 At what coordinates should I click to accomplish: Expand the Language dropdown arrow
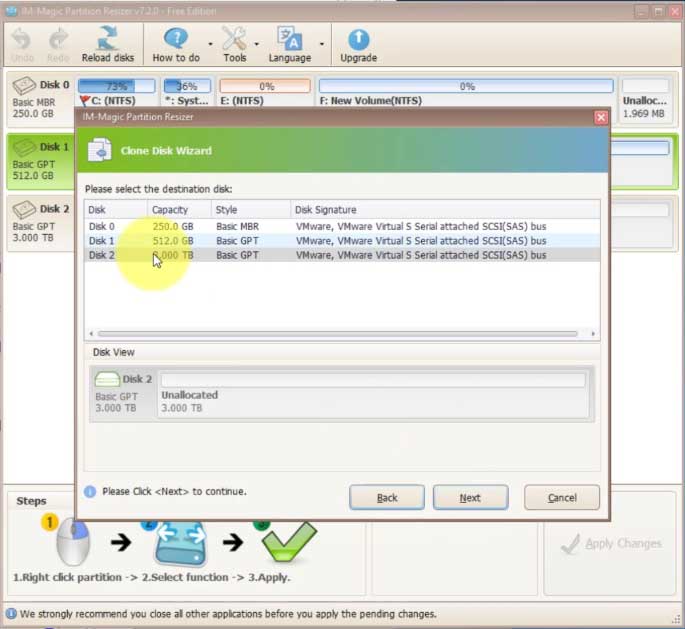[322, 44]
